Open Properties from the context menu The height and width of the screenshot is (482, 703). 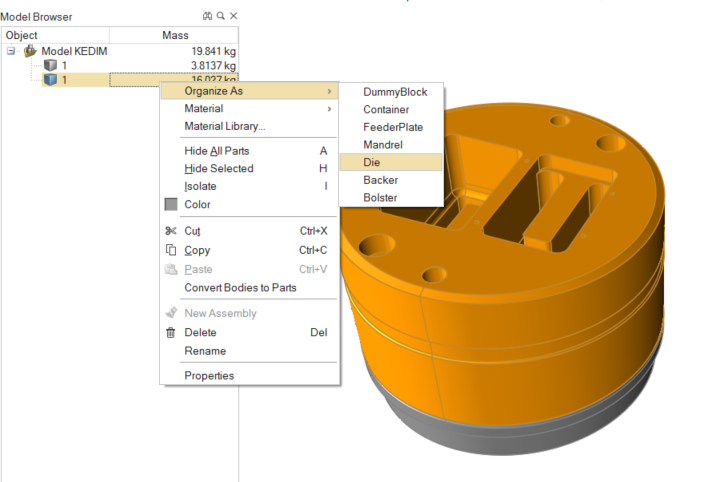coord(209,376)
